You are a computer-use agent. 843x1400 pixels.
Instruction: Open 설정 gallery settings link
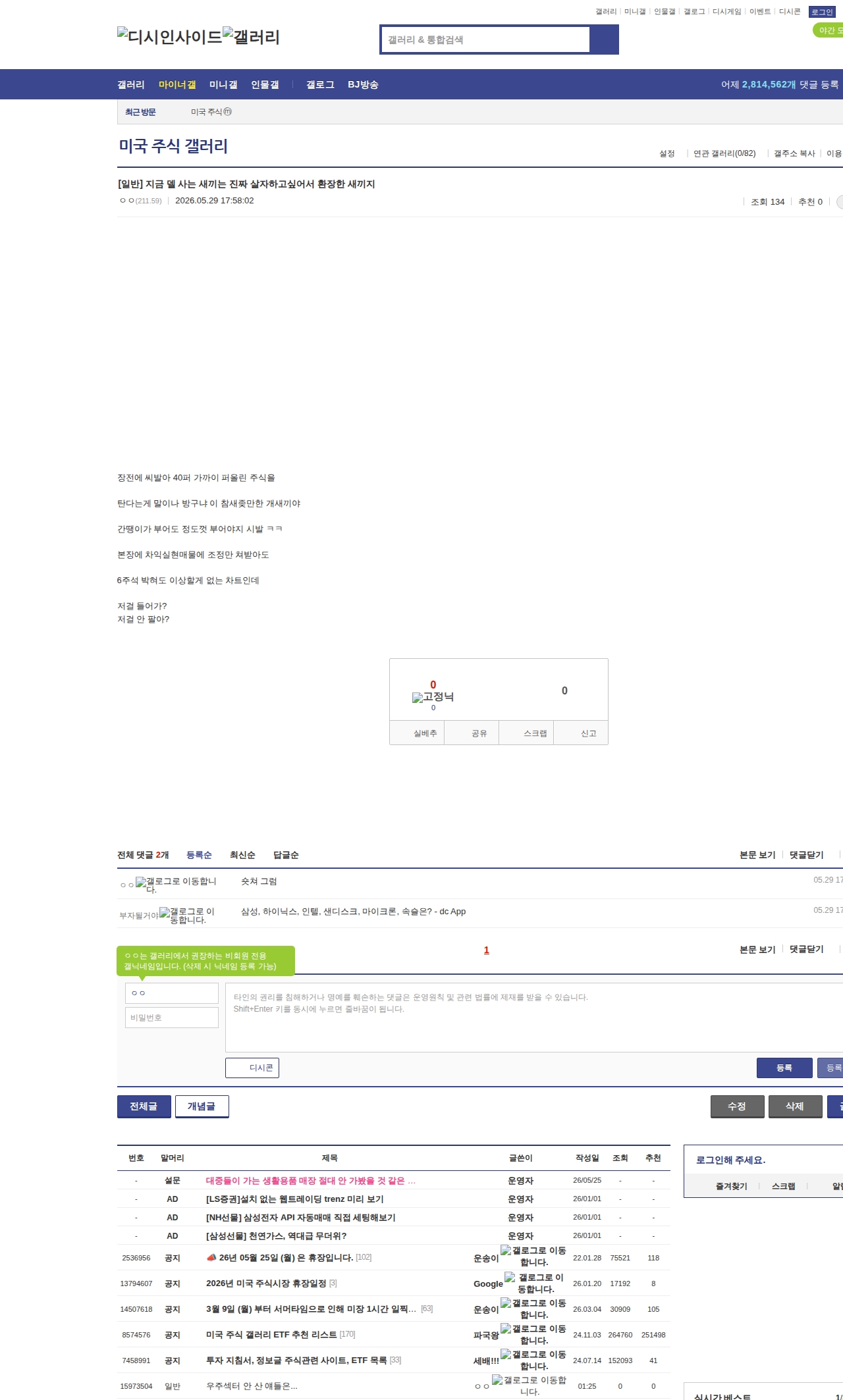[x=667, y=153]
